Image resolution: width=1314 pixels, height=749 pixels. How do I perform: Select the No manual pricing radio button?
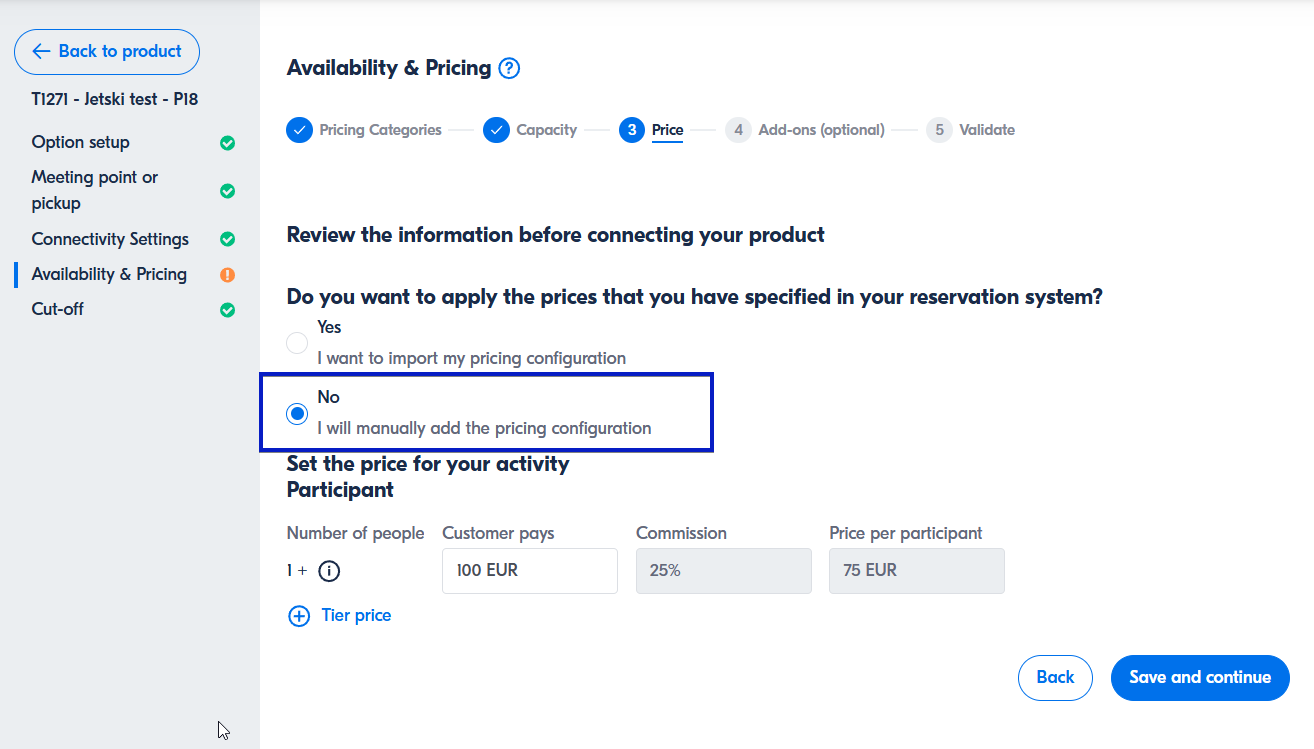coord(297,414)
